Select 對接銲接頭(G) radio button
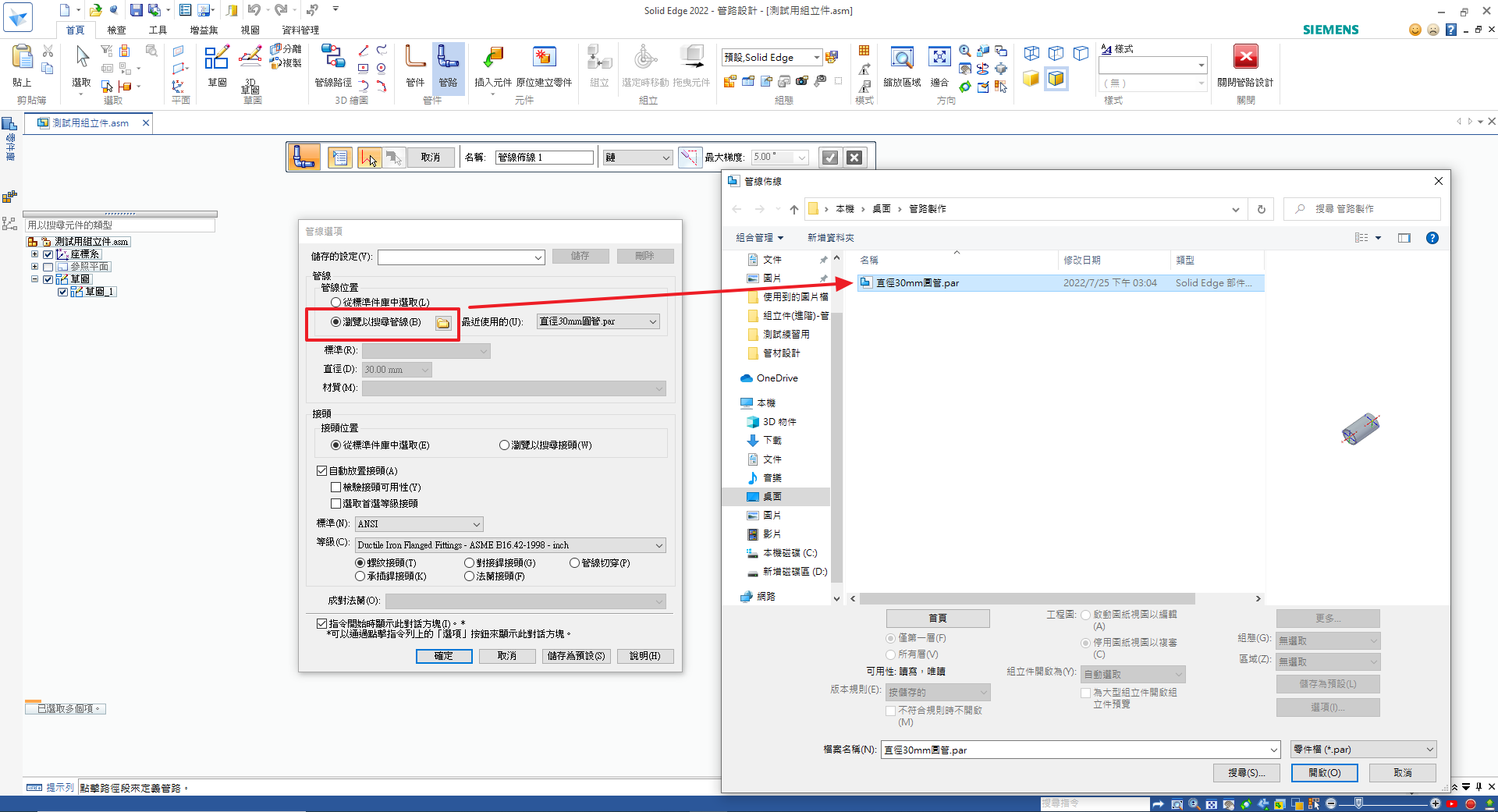This screenshot has width=1498, height=812. pos(469,563)
